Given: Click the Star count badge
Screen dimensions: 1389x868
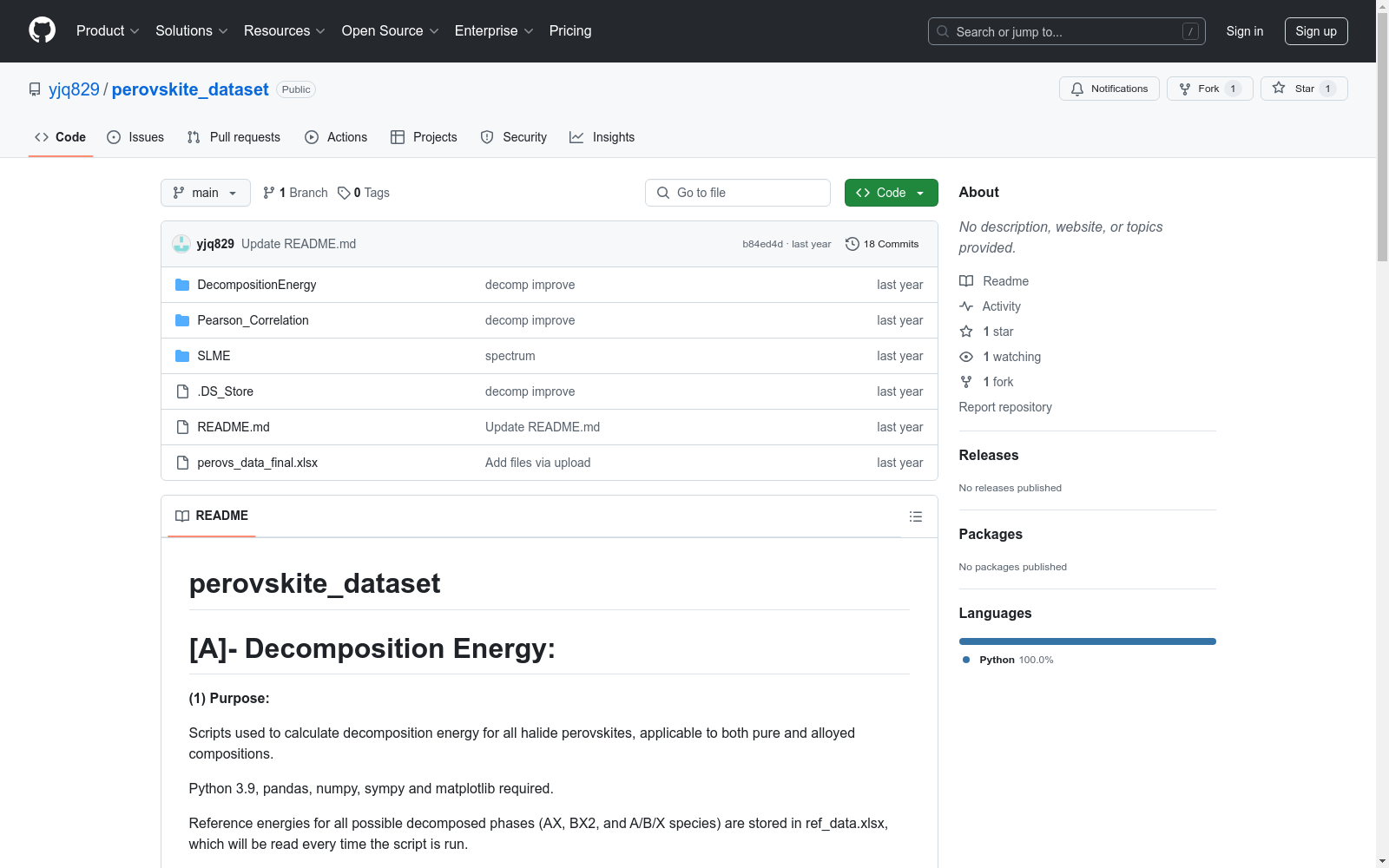Looking at the screenshot, I should point(1327,89).
